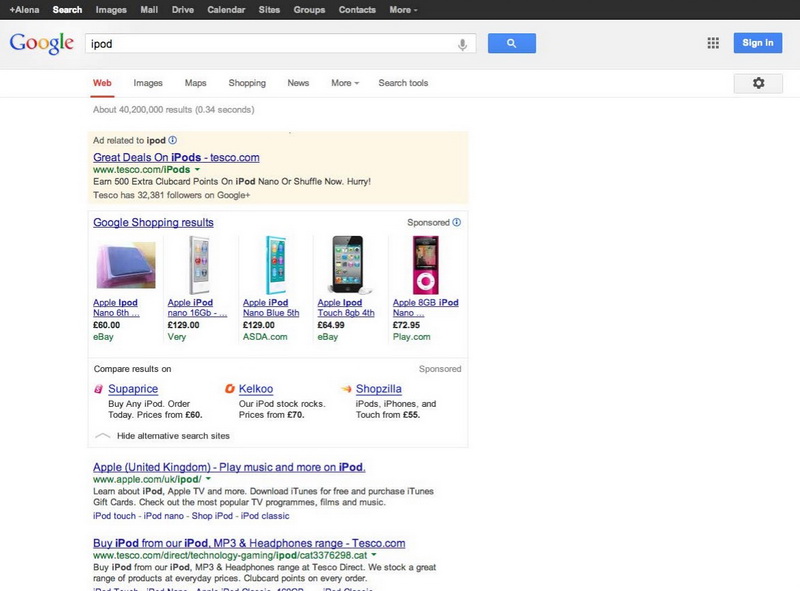Open Apple iPod nano 16Gb product link
Screen dimensions: 800x591
click(x=197, y=308)
